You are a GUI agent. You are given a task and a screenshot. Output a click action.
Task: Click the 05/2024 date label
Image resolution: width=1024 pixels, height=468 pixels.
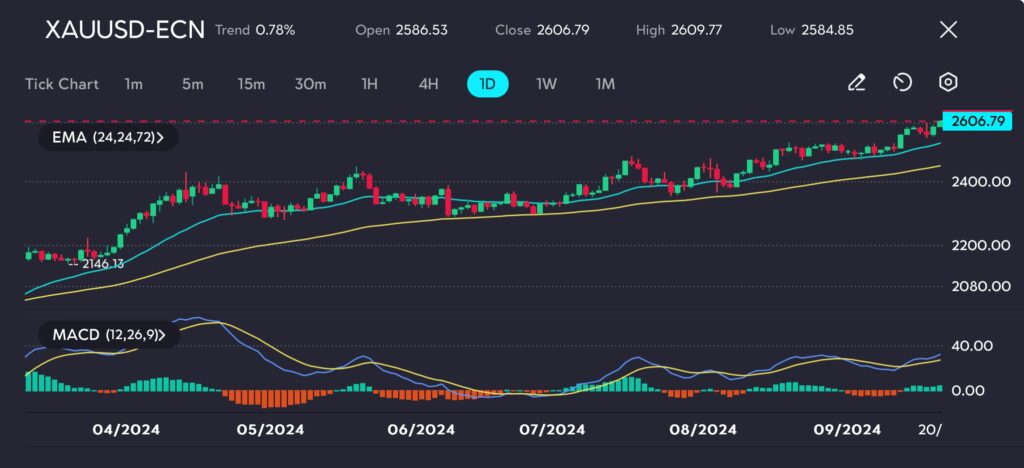[271, 430]
